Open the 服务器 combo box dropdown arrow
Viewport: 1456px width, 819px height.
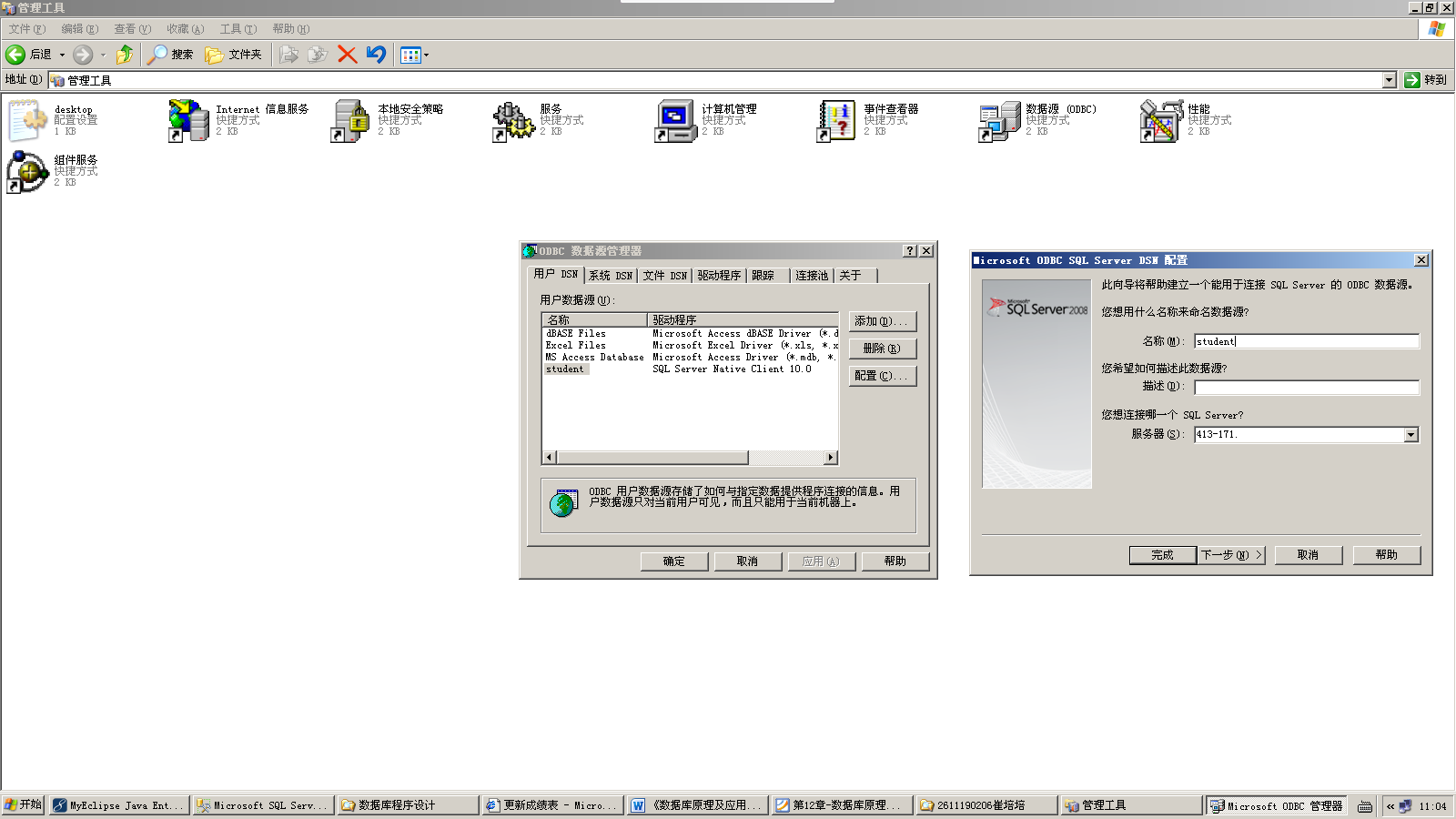(x=1410, y=435)
